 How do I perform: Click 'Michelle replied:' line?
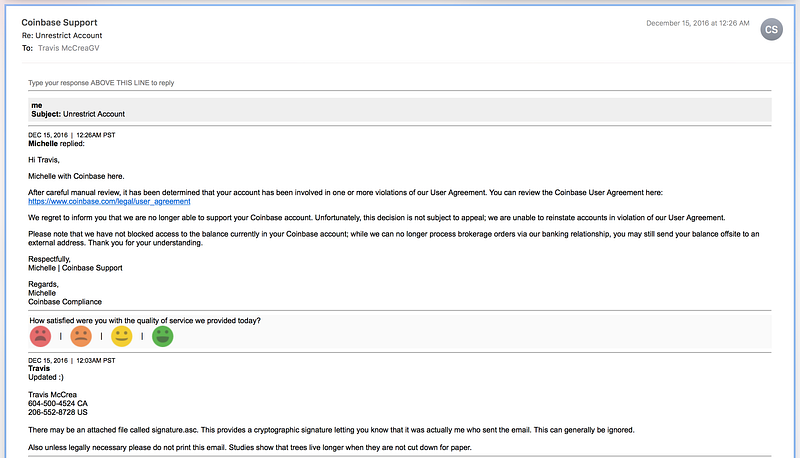point(56,144)
